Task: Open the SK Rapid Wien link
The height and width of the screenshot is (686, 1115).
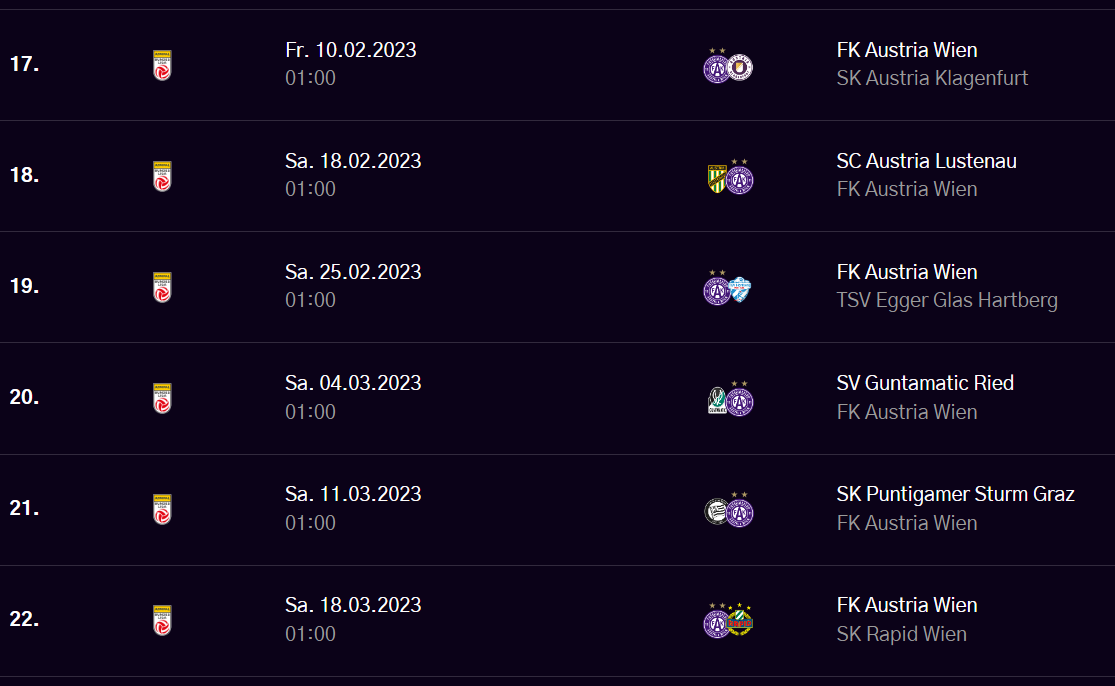Action: pyautogui.click(x=902, y=634)
